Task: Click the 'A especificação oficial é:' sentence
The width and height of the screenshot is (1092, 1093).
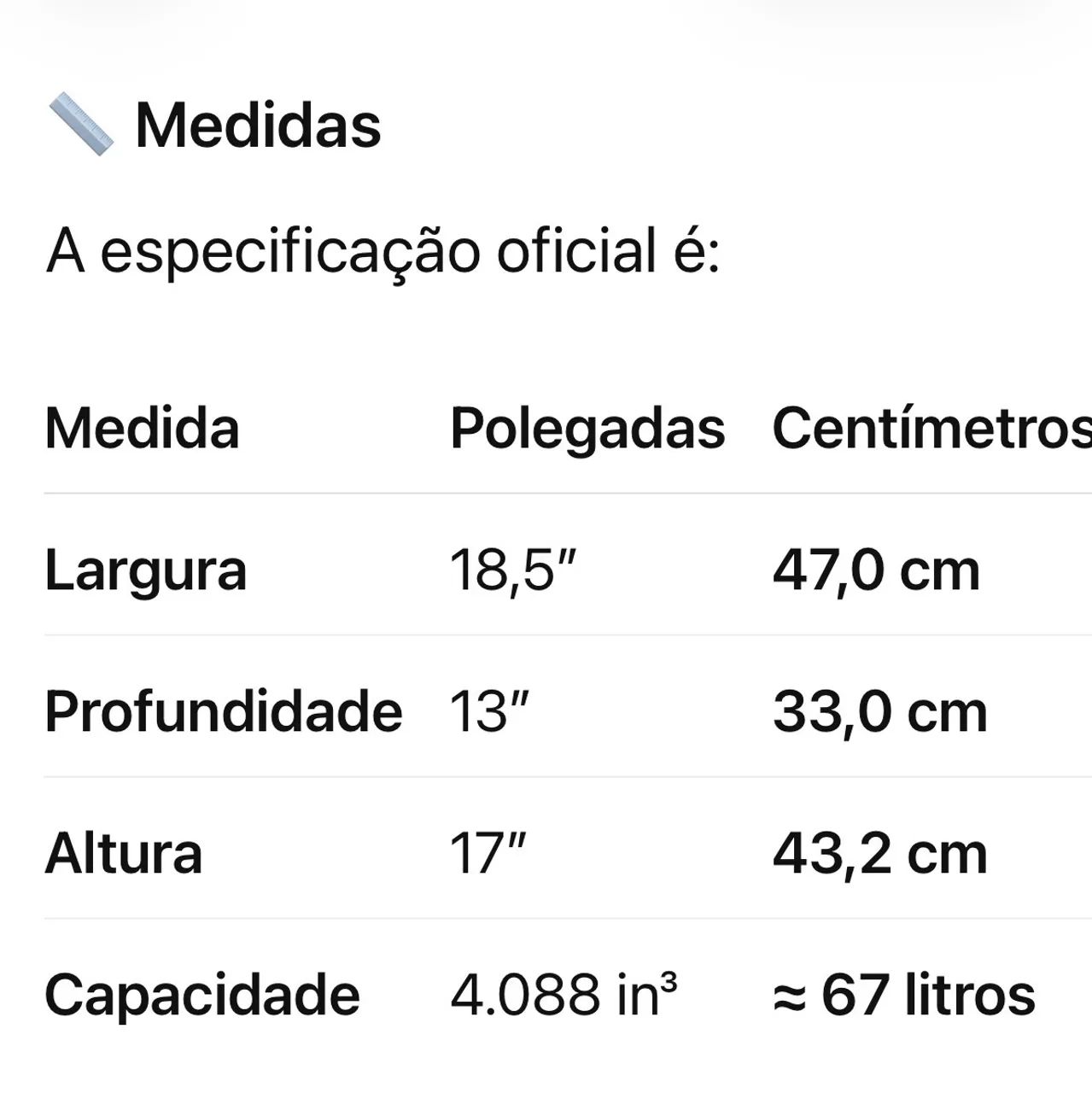Action: (383, 252)
